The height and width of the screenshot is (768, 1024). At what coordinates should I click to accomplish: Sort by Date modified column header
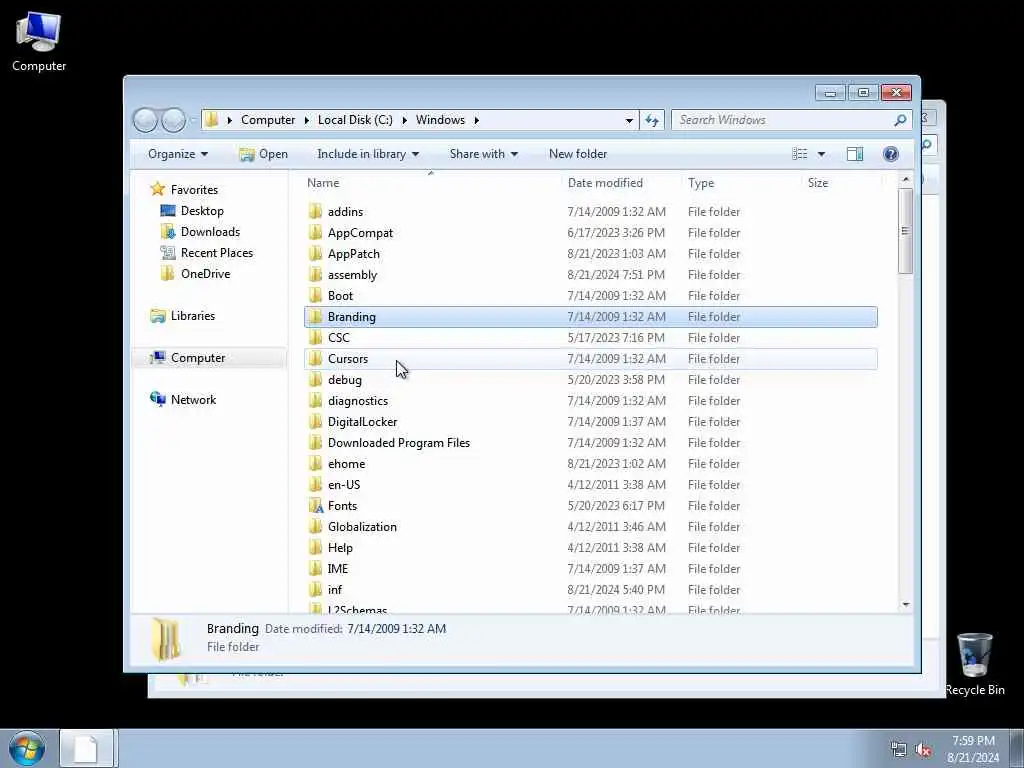click(622, 183)
